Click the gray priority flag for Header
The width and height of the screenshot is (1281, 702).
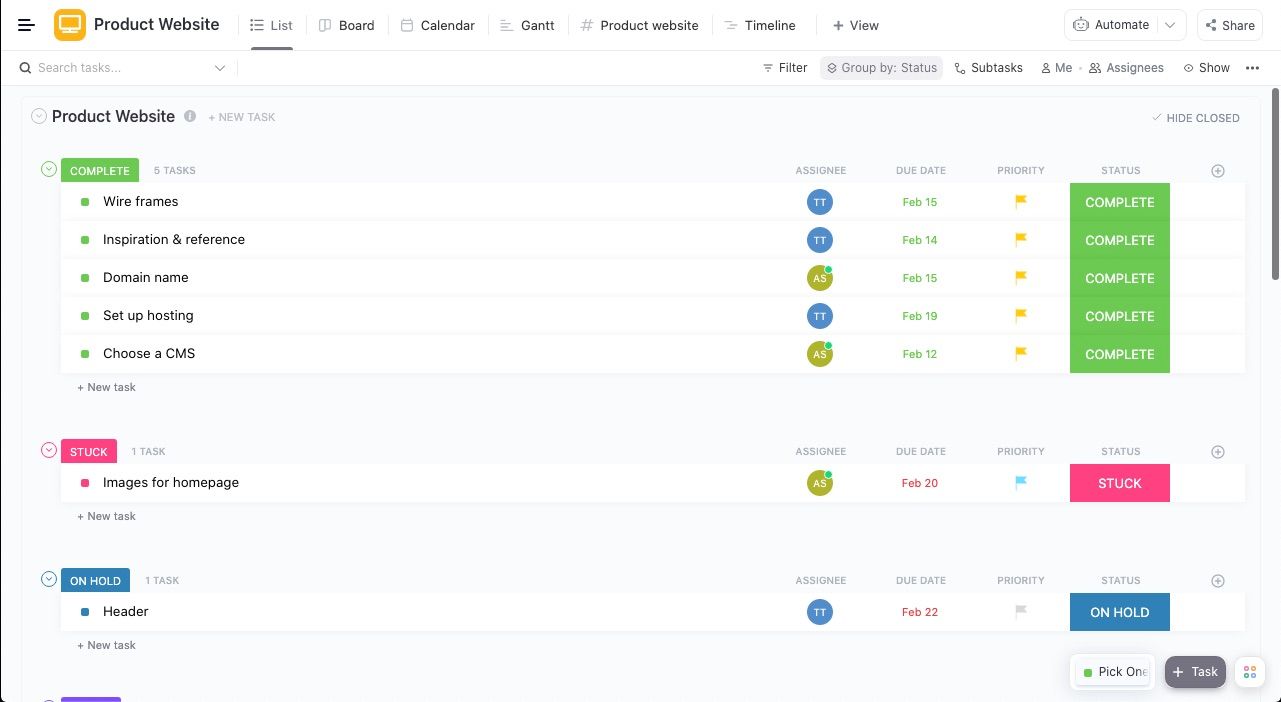click(x=1021, y=611)
